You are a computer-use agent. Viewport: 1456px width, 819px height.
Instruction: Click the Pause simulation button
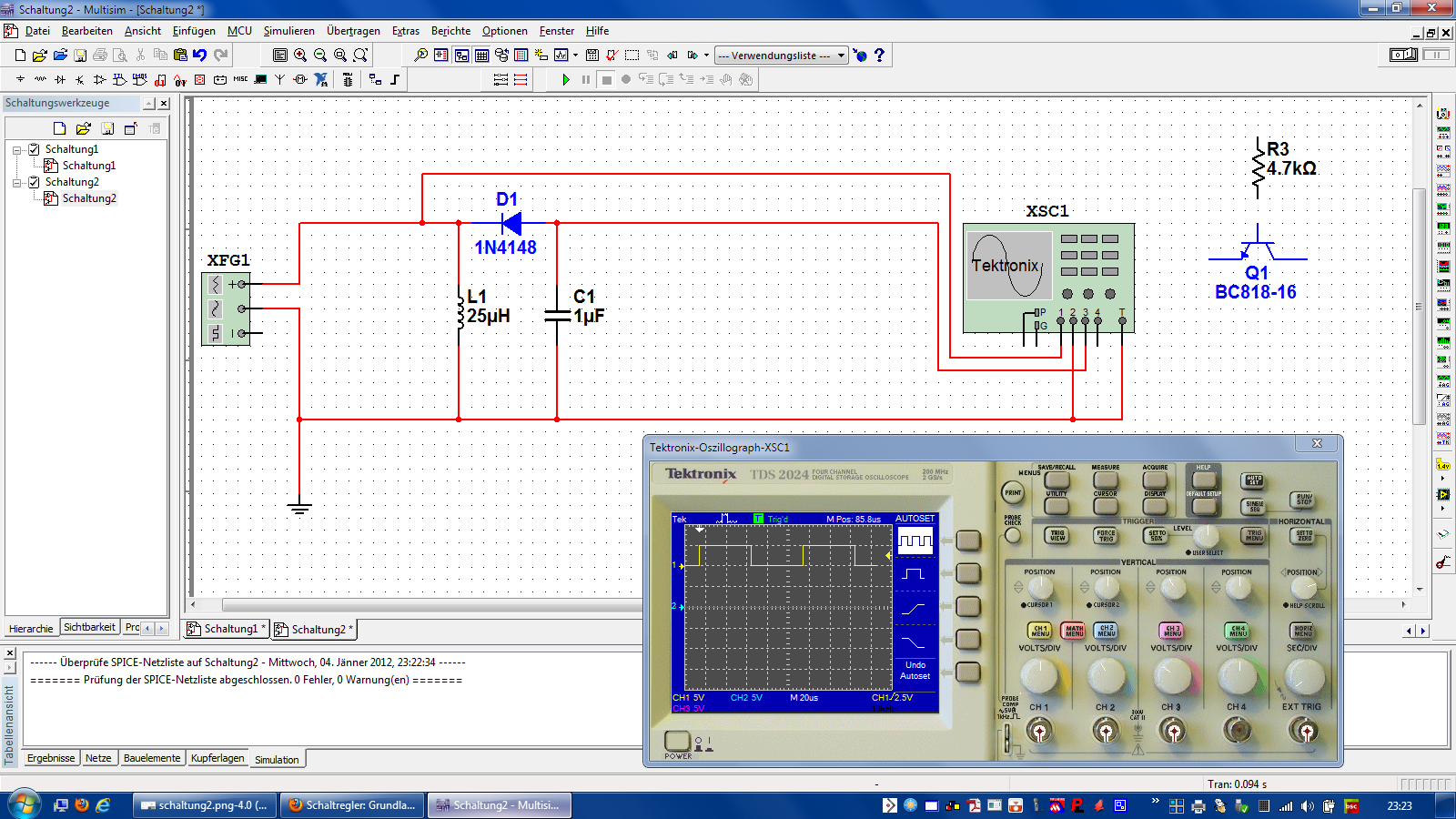click(x=586, y=80)
